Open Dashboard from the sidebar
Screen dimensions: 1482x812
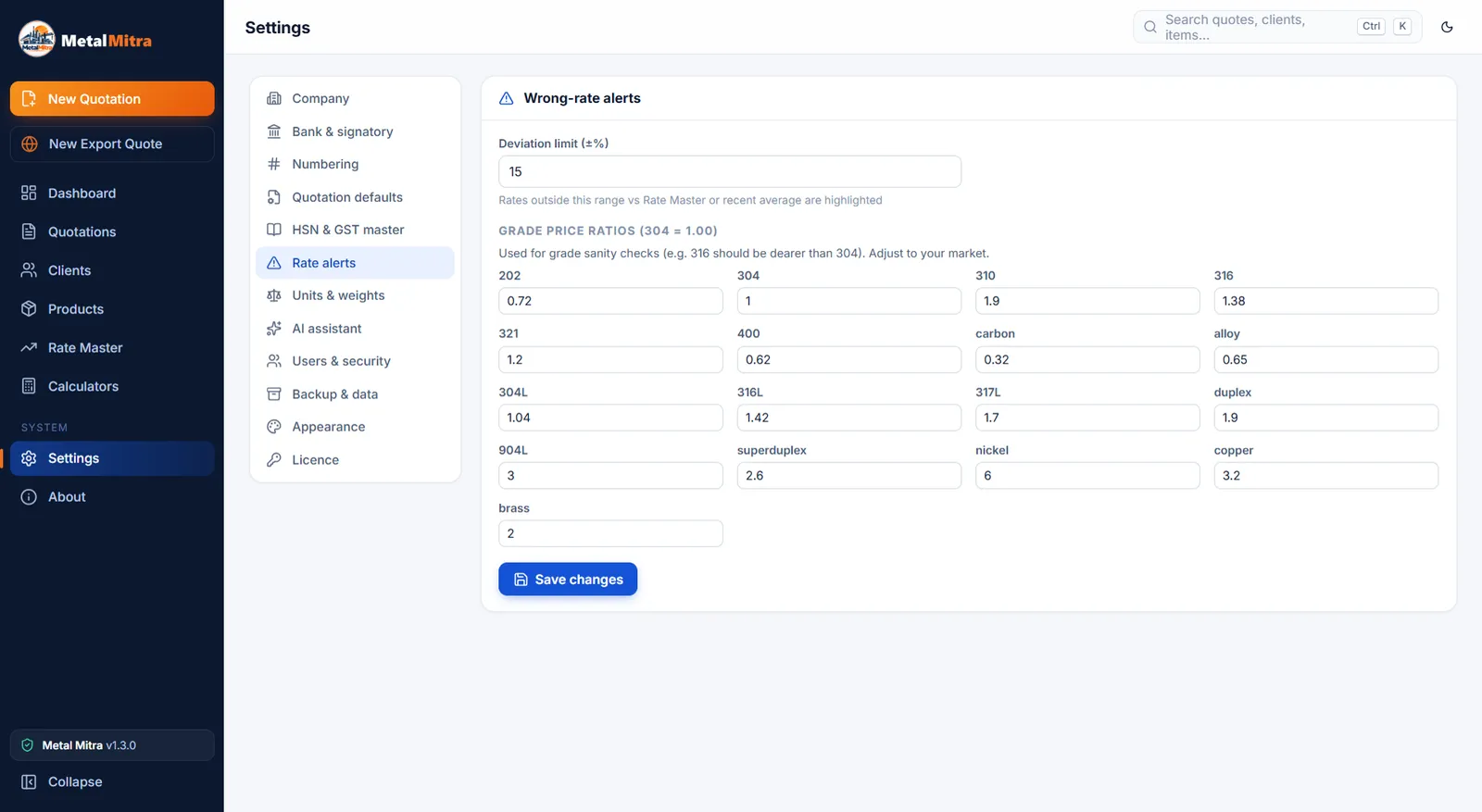tap(112, 193)
